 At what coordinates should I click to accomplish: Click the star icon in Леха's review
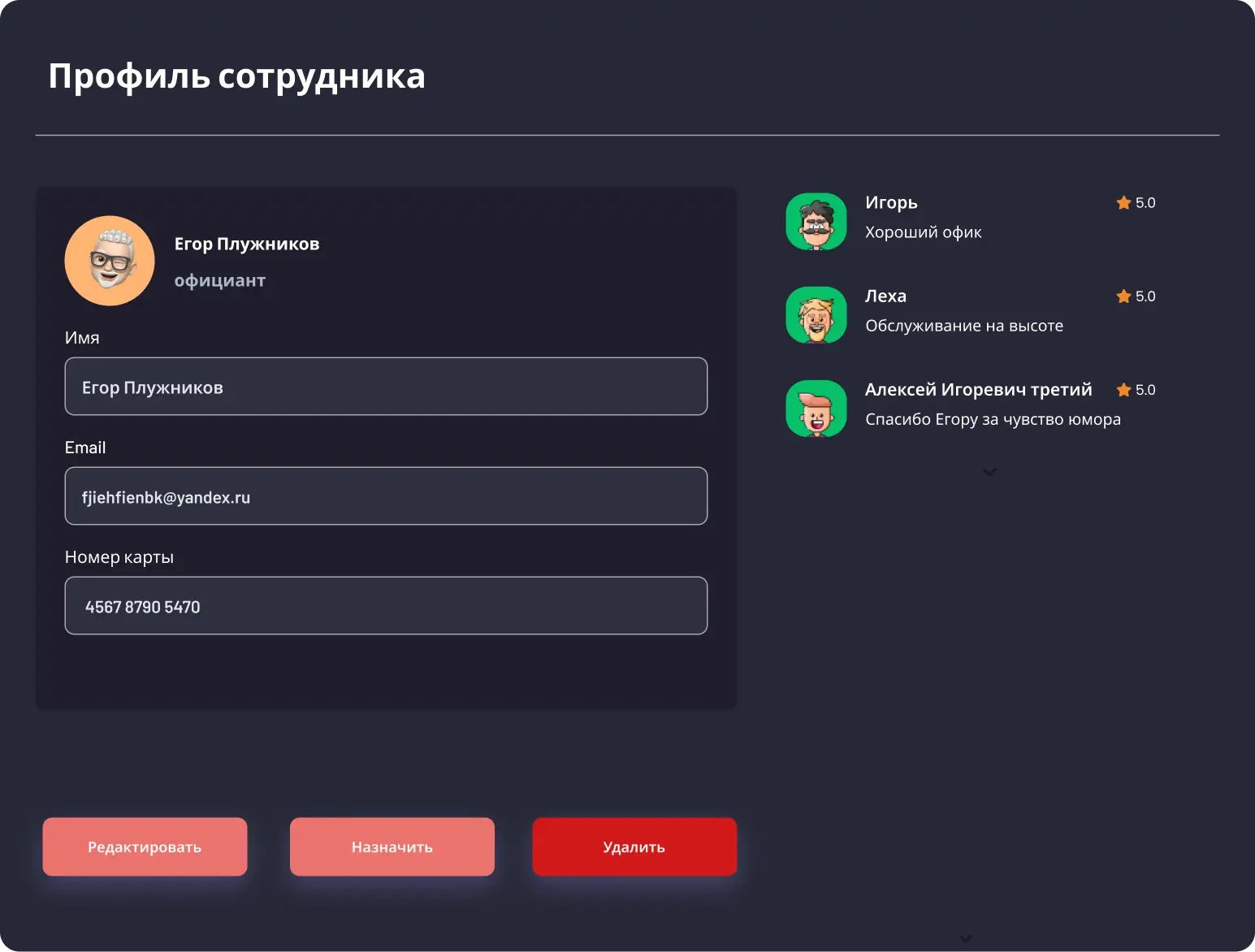[x=1123, y=296]
